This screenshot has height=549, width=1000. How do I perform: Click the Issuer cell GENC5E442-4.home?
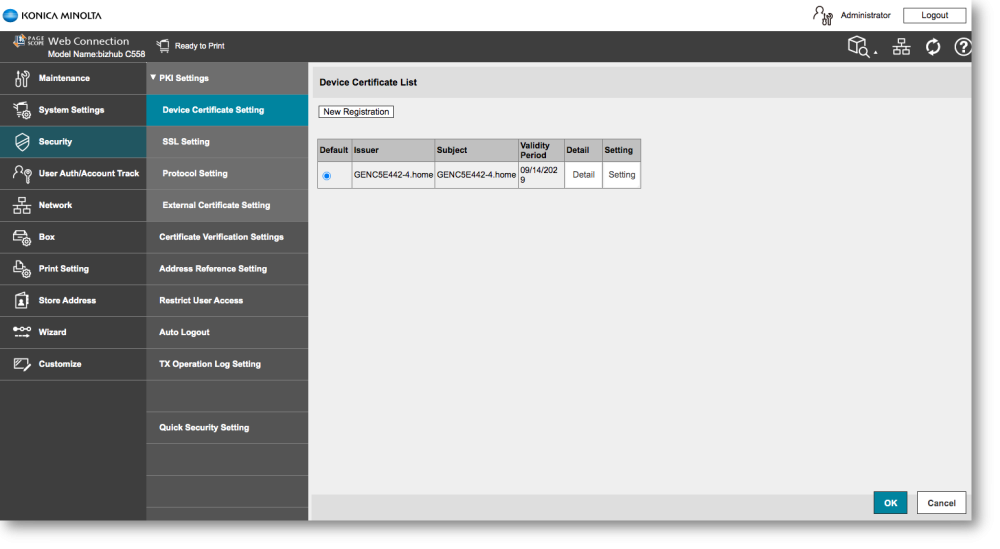tap(393, 175)
